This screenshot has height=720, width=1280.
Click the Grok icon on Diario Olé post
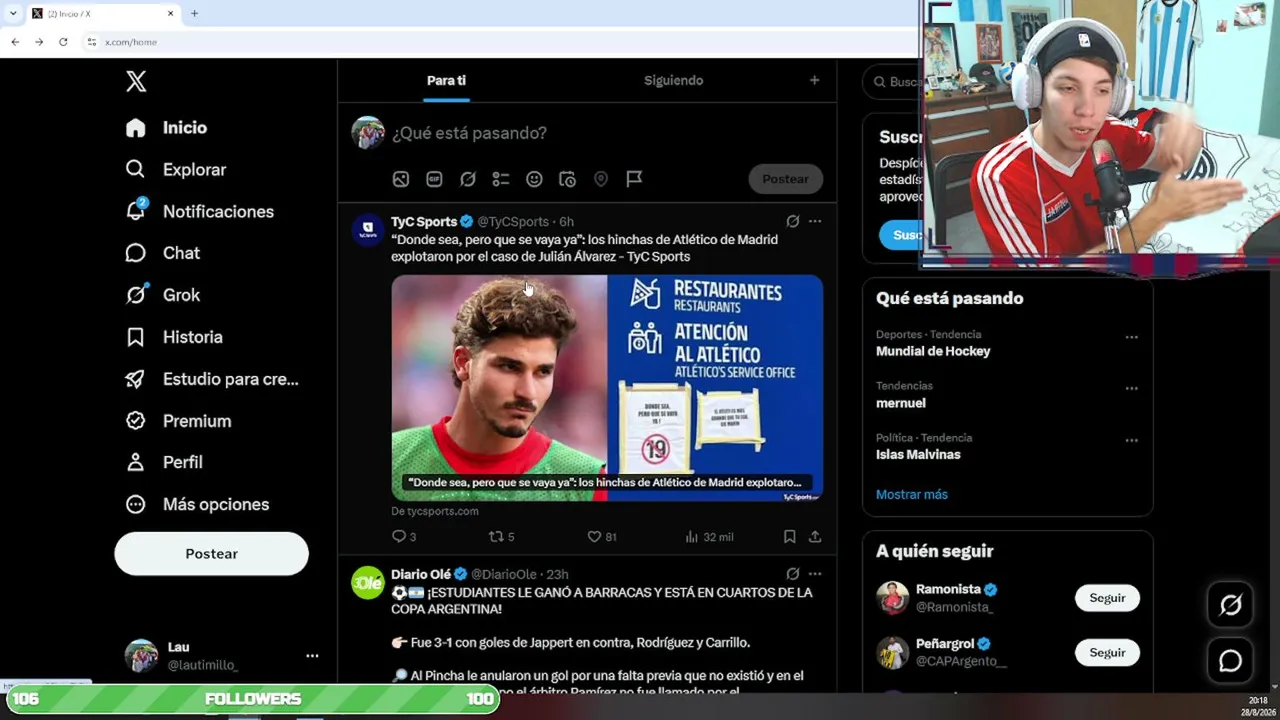click(792, 574)
